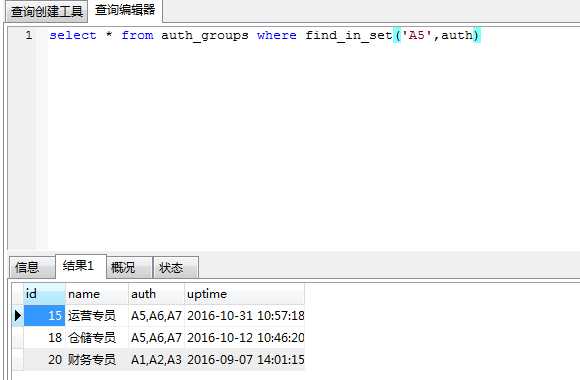Click the 'select' keyword in query

pos(73,36)
